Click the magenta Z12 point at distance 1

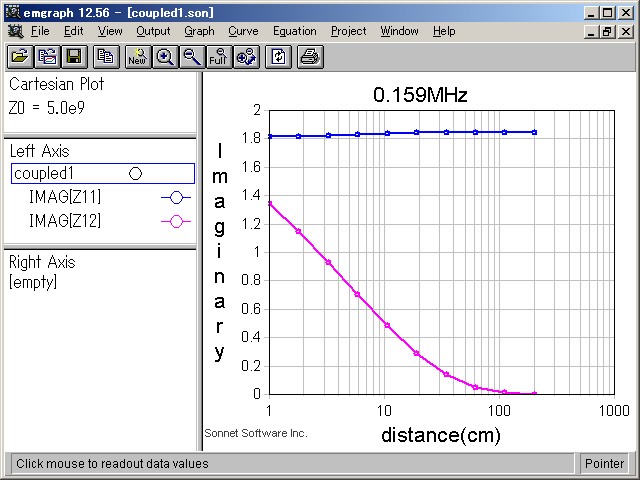[269, 203]
